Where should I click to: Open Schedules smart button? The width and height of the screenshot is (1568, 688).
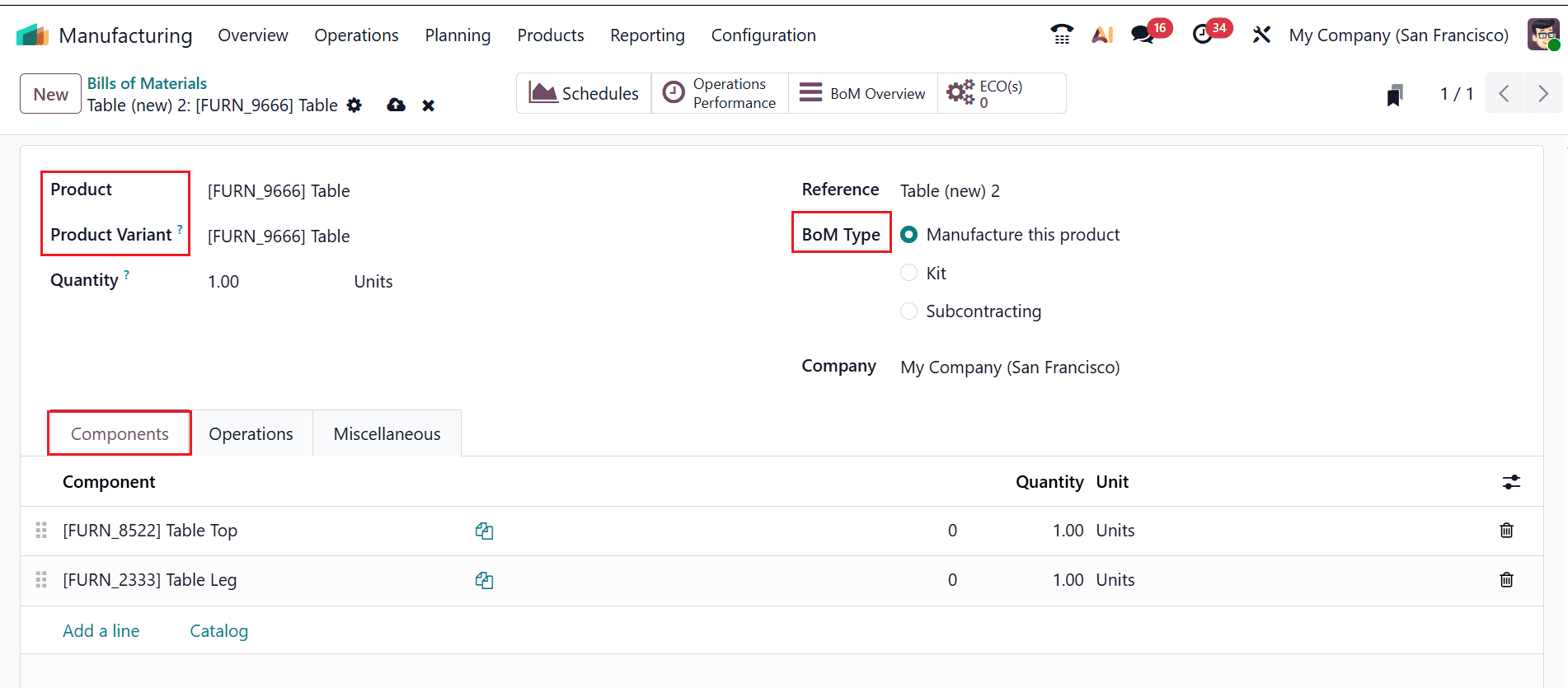click(584, 93)
